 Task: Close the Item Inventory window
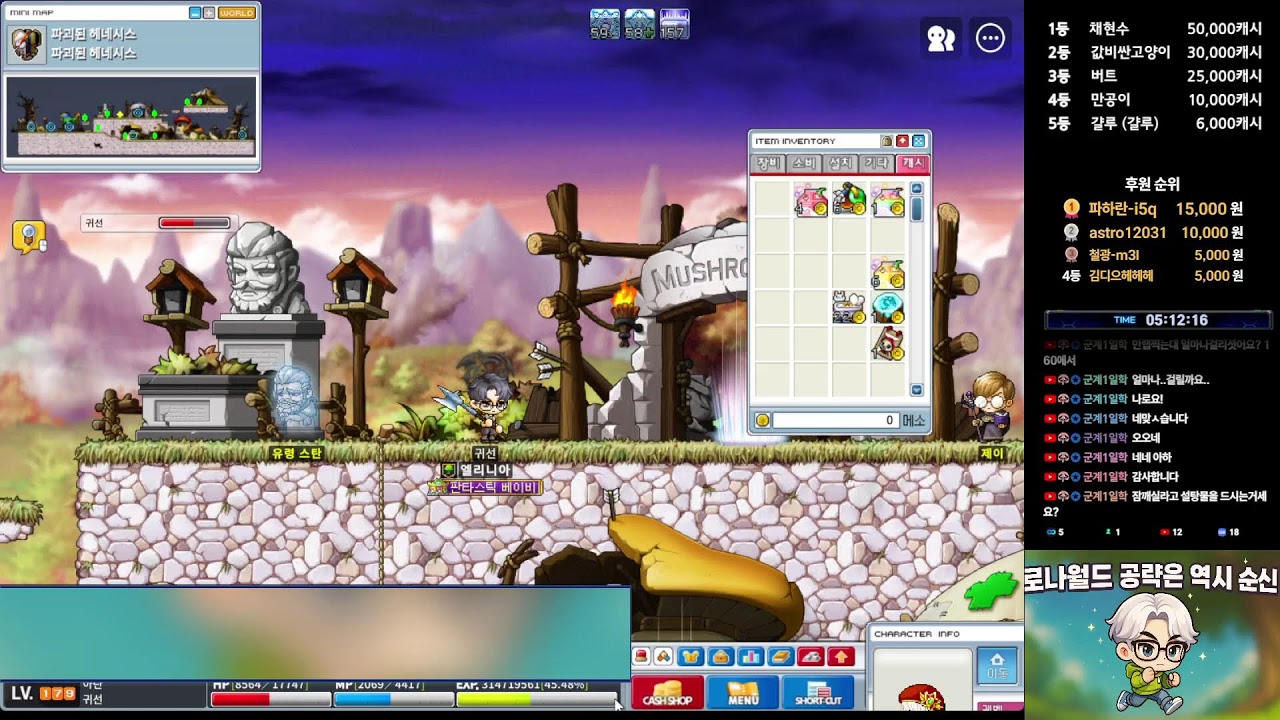click(919, 141)
